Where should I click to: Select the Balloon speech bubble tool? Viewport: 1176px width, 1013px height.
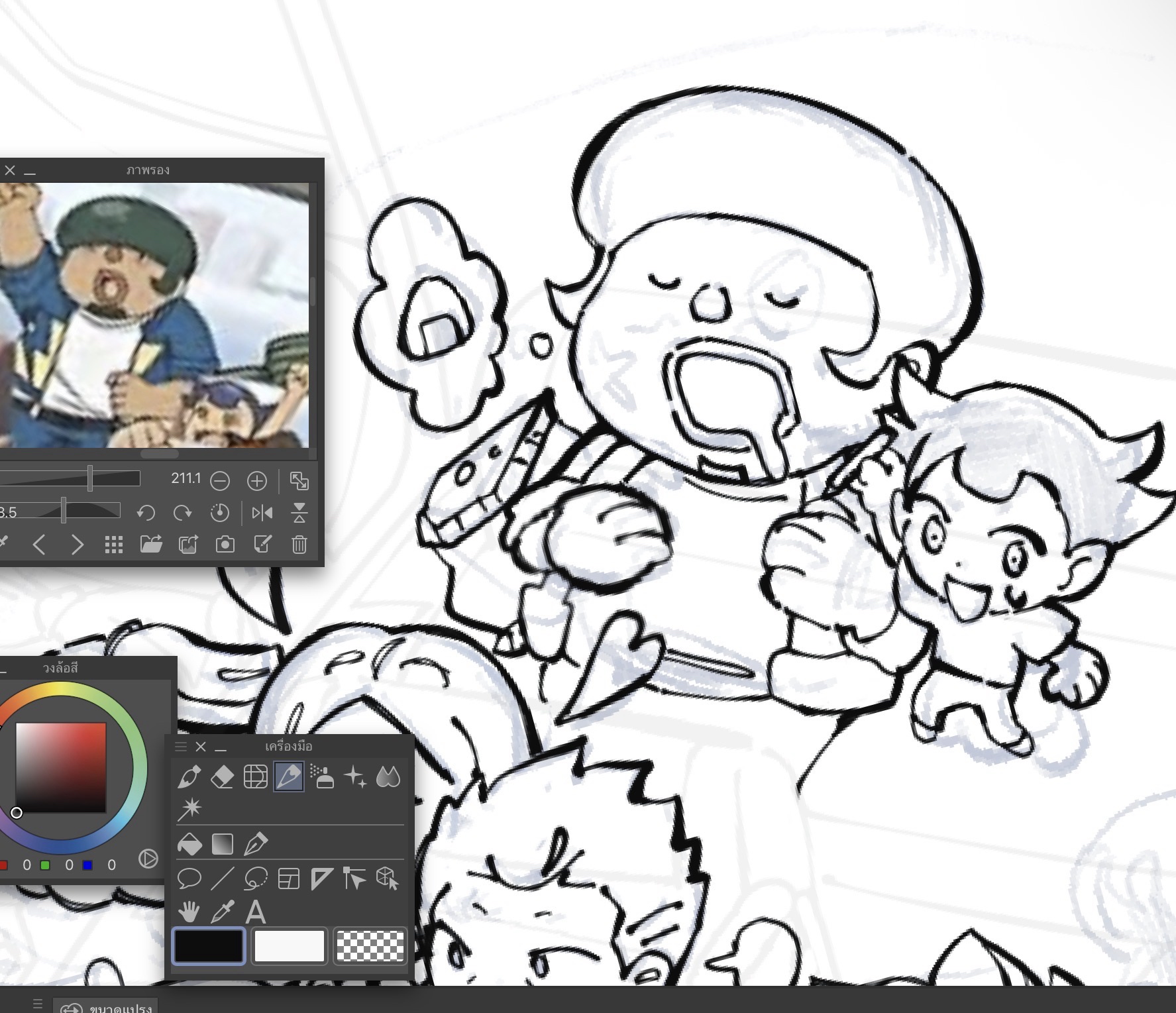pos(189,879)
